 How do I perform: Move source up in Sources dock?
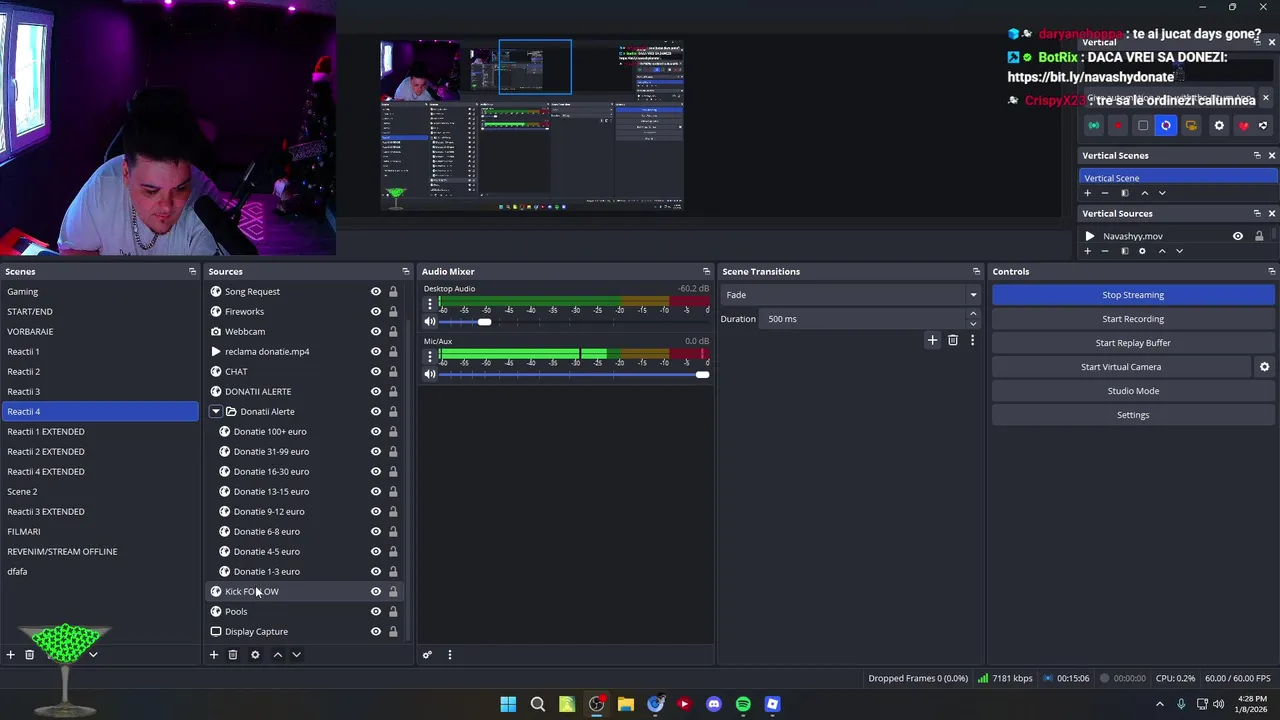click(x=278, y=654)
